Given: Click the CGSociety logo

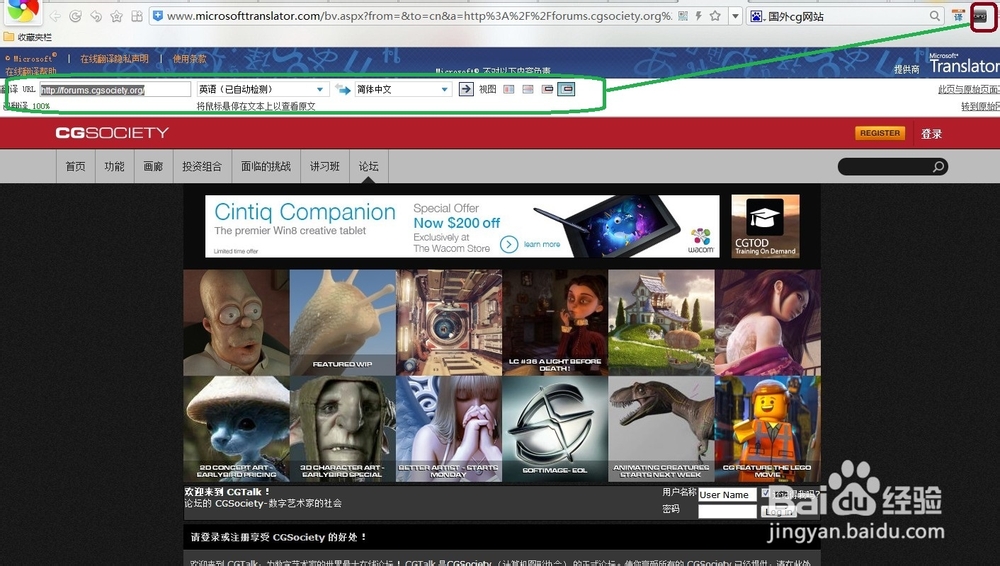Looking at the screenshot, I should (112, 133).
